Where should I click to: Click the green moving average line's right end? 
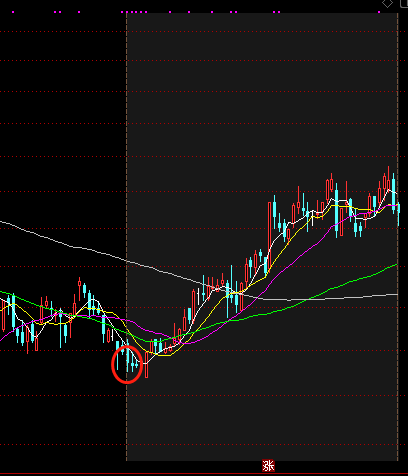pyautogui.click(x=396, y=265)
